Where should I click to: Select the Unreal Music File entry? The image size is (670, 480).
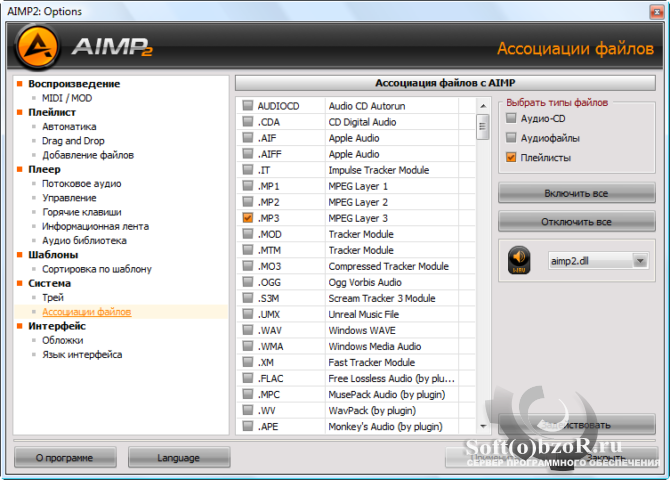tap(363, 314)
